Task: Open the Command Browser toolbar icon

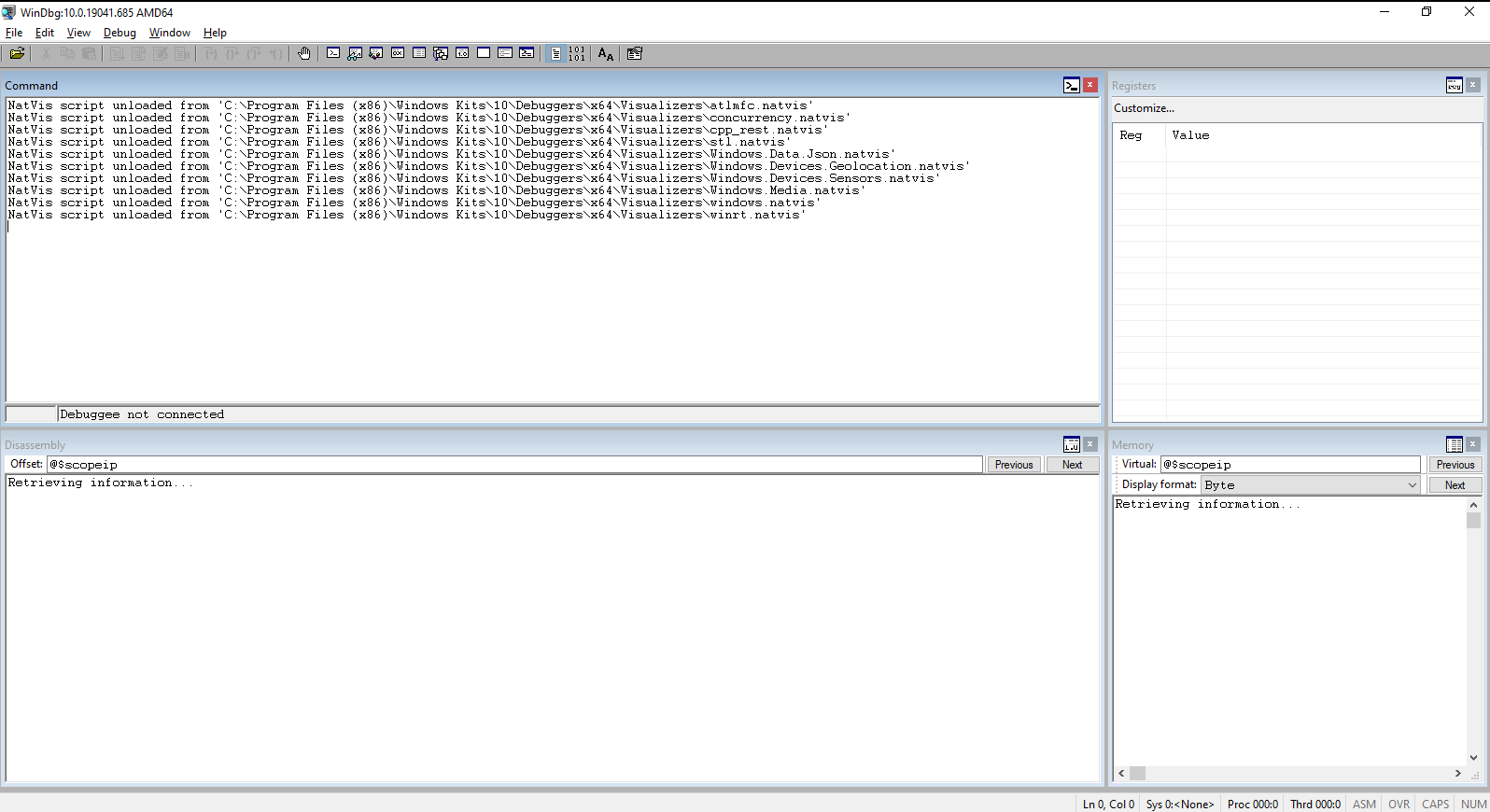Action: coord(527,54)
